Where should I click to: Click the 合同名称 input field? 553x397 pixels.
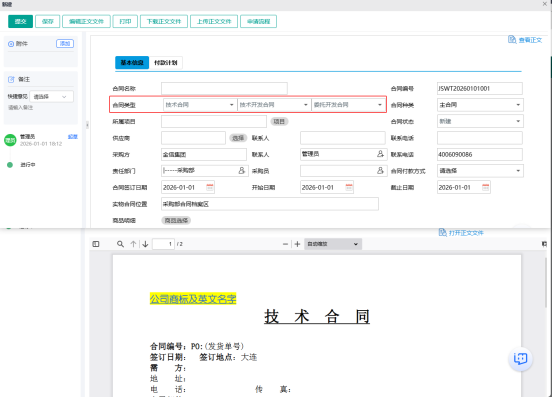click(x=224, y=88)
